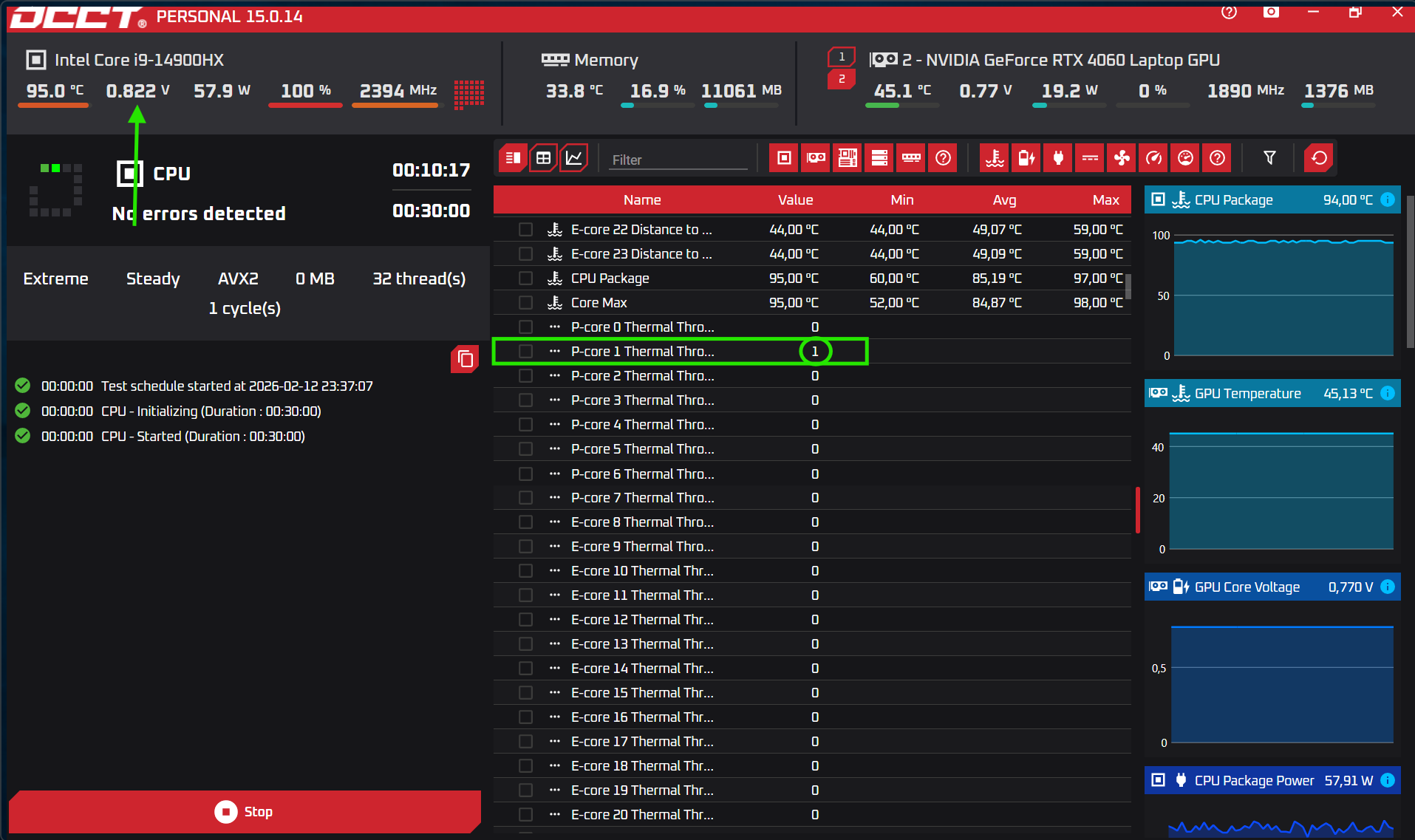Toggle the GPU sensor filter button
The height and width of the screenshot is (840, 1415).
(x=816, y=158)
